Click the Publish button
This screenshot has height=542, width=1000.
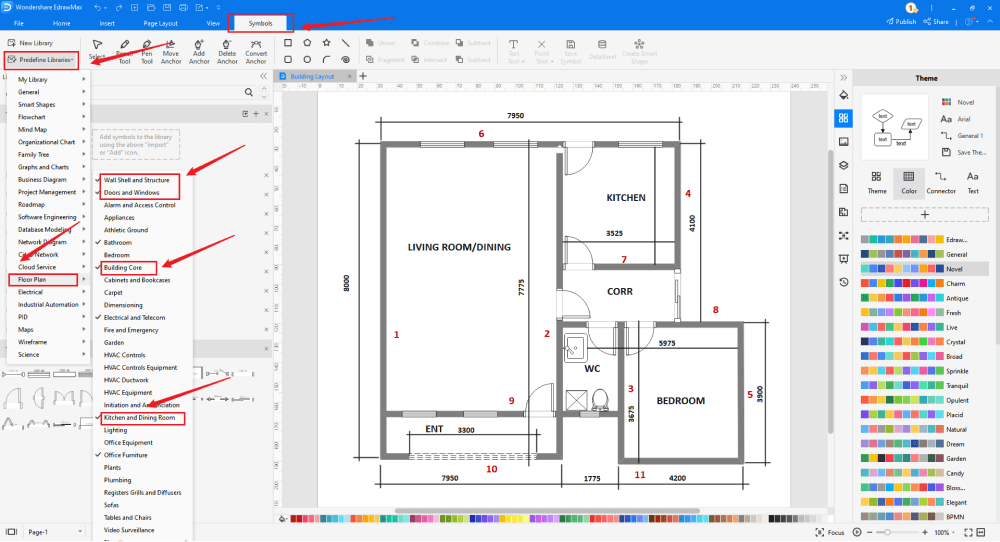(x=901, y=22)
